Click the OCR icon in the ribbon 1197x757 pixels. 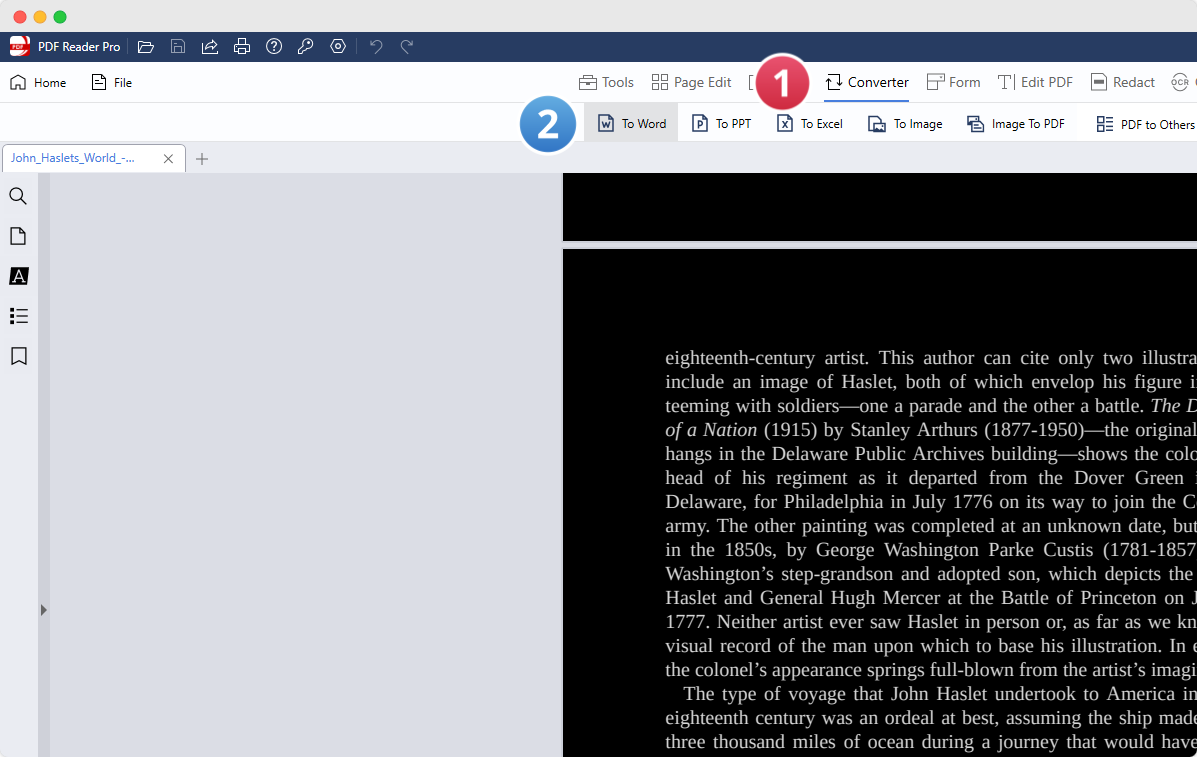1180,82
